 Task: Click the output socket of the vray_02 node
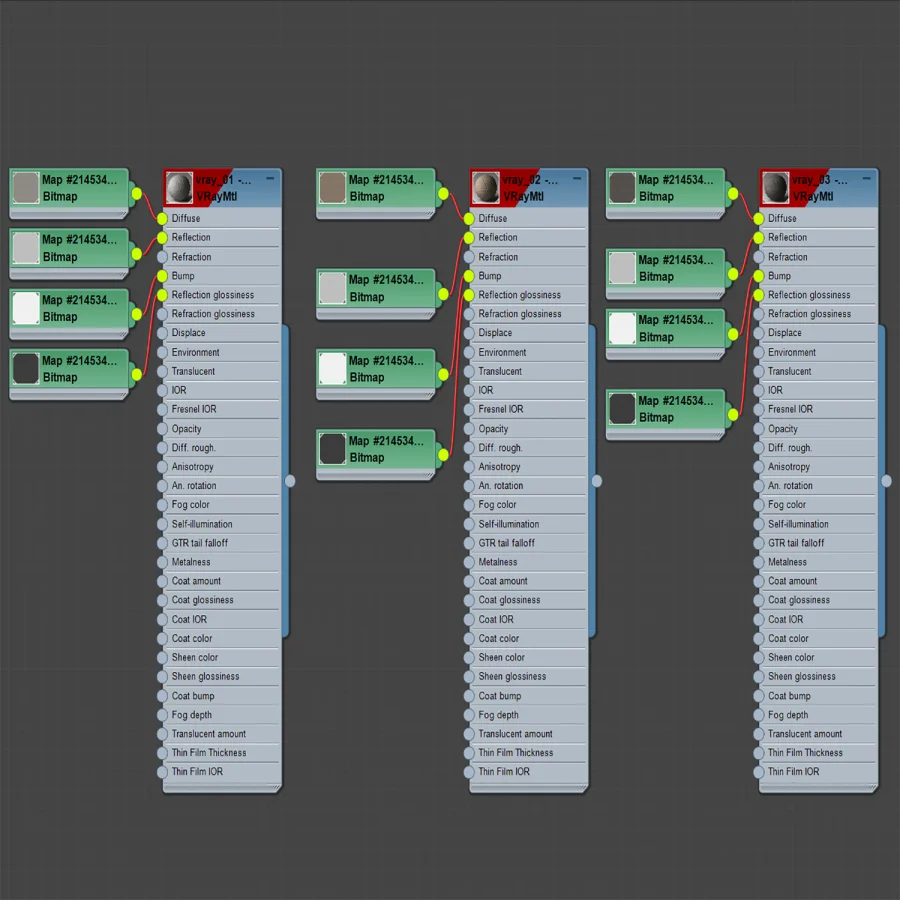coord(597,481)
